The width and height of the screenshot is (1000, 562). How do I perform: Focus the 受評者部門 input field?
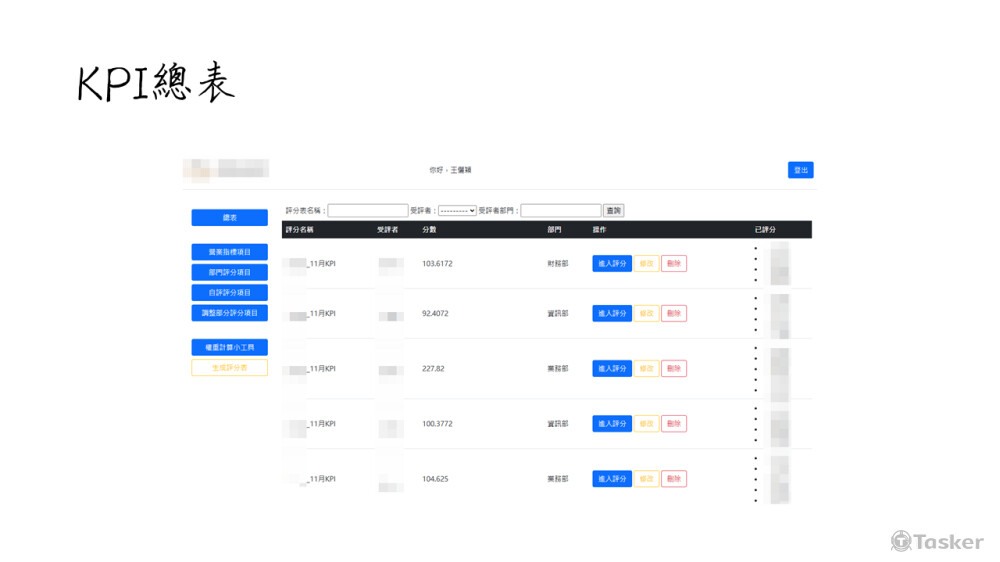point(560,211)
